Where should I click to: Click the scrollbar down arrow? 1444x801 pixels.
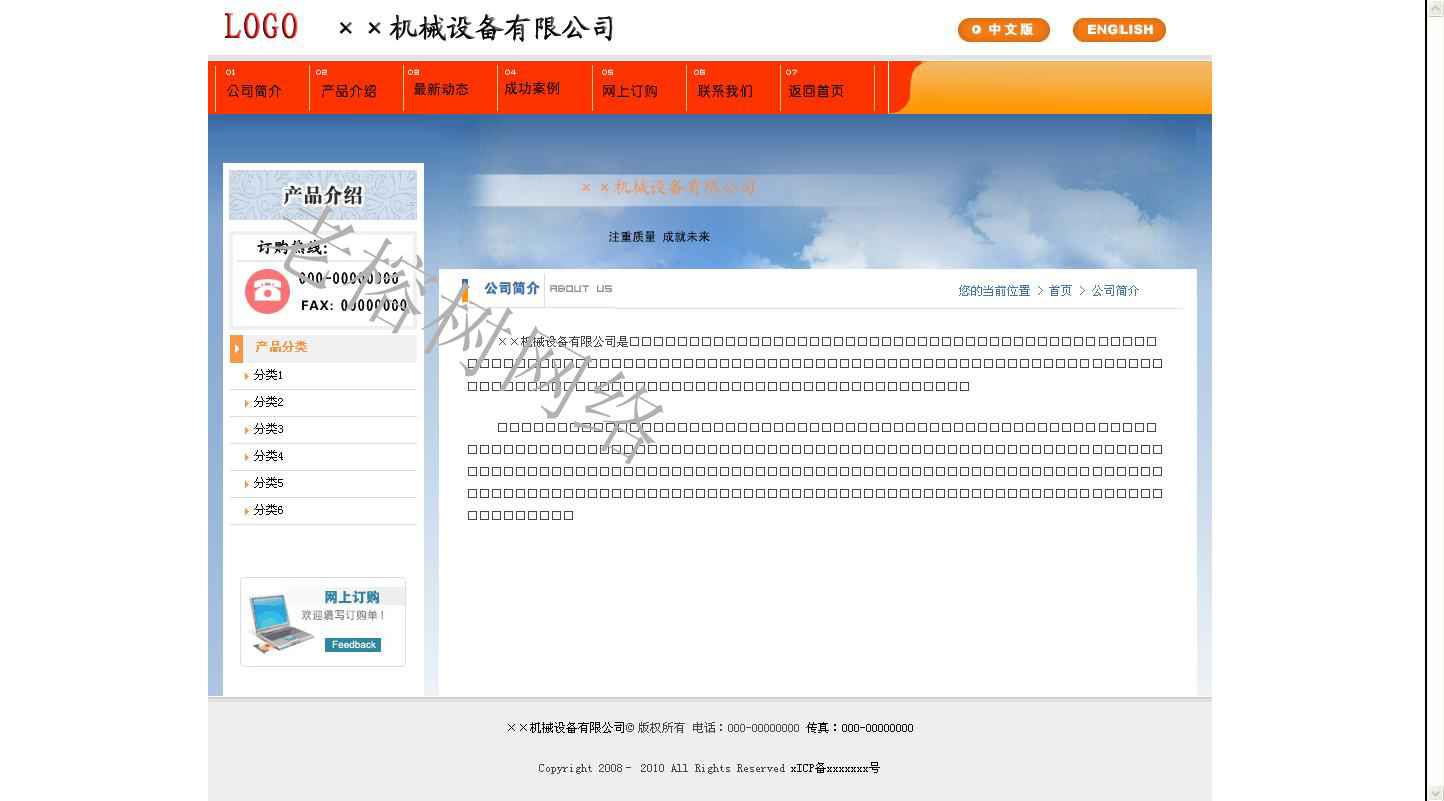pos(1434,794)
